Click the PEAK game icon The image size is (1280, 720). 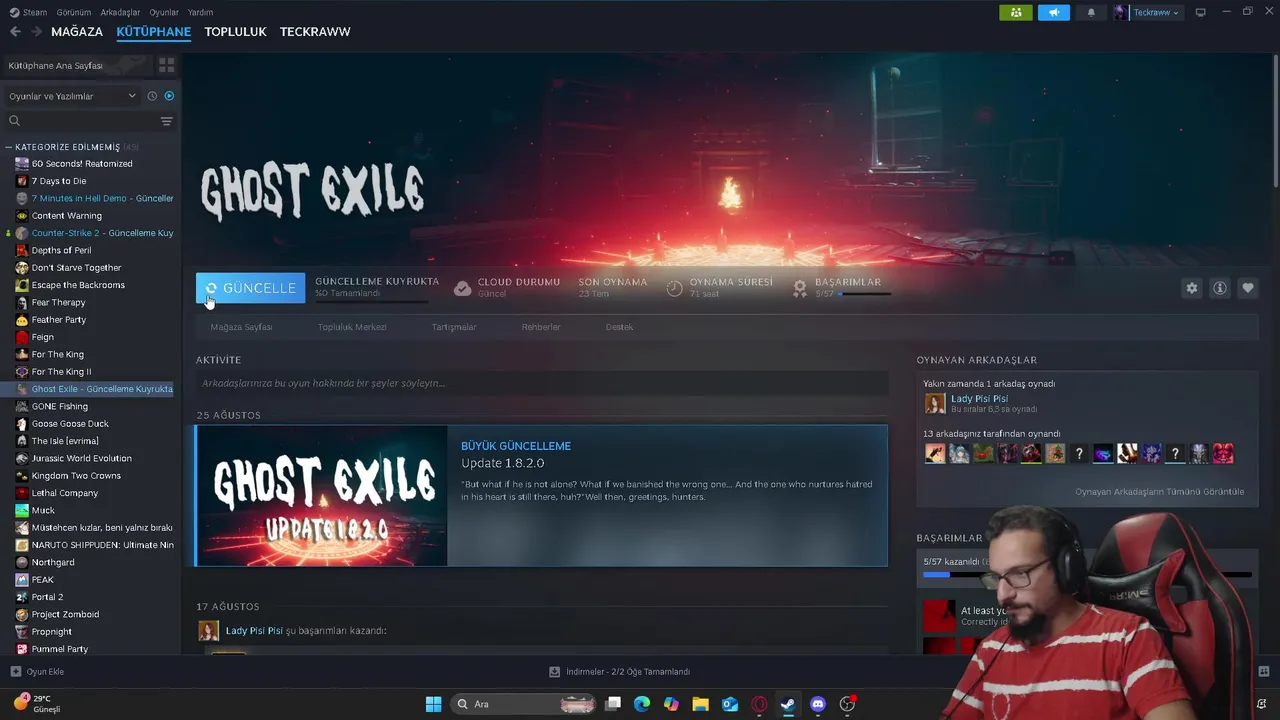(x=22, y=580)
